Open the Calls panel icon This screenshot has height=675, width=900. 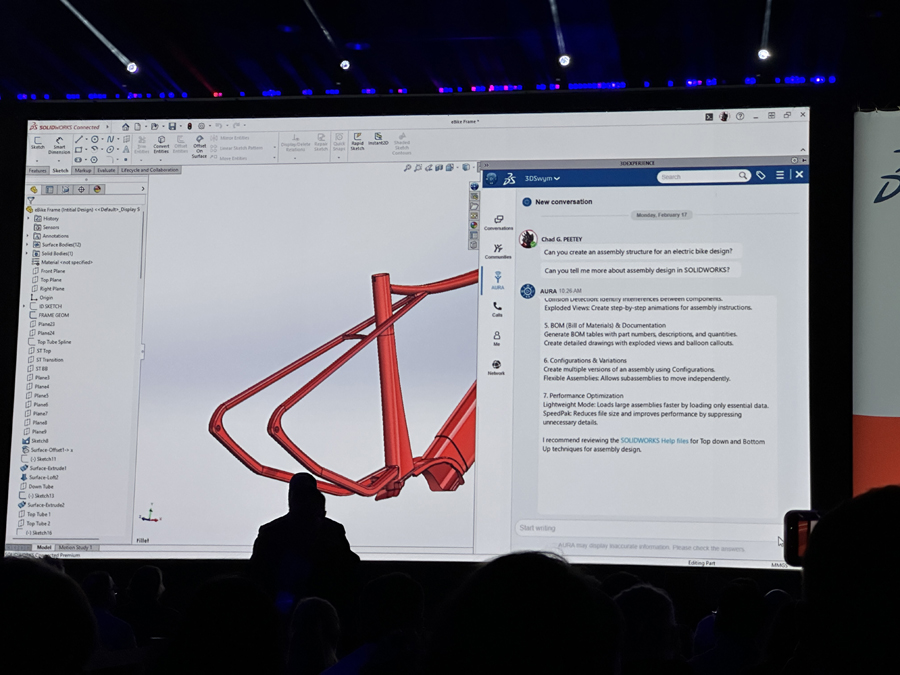[x=497, y=310]
